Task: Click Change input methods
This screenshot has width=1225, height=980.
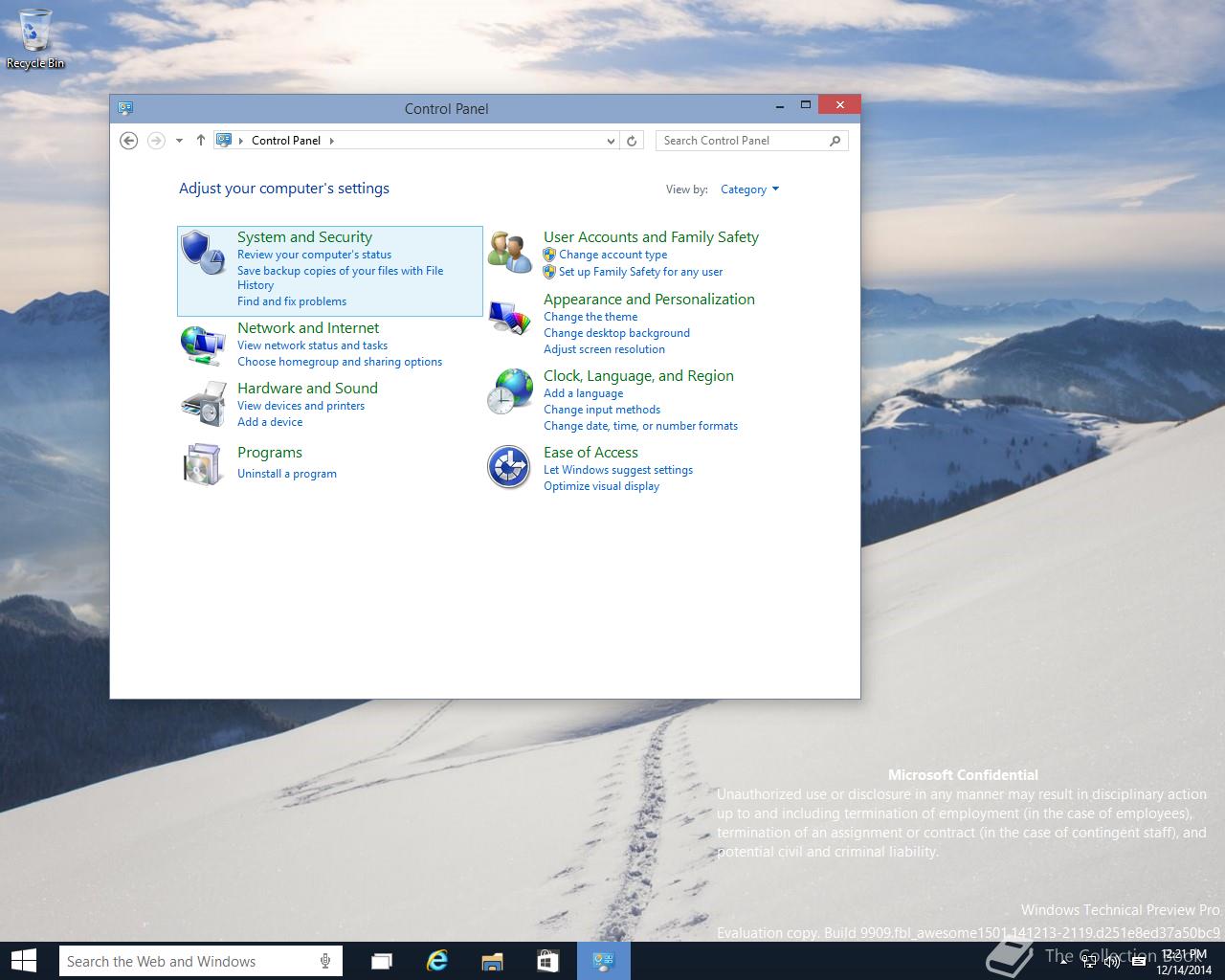Action: pos(602,410)
